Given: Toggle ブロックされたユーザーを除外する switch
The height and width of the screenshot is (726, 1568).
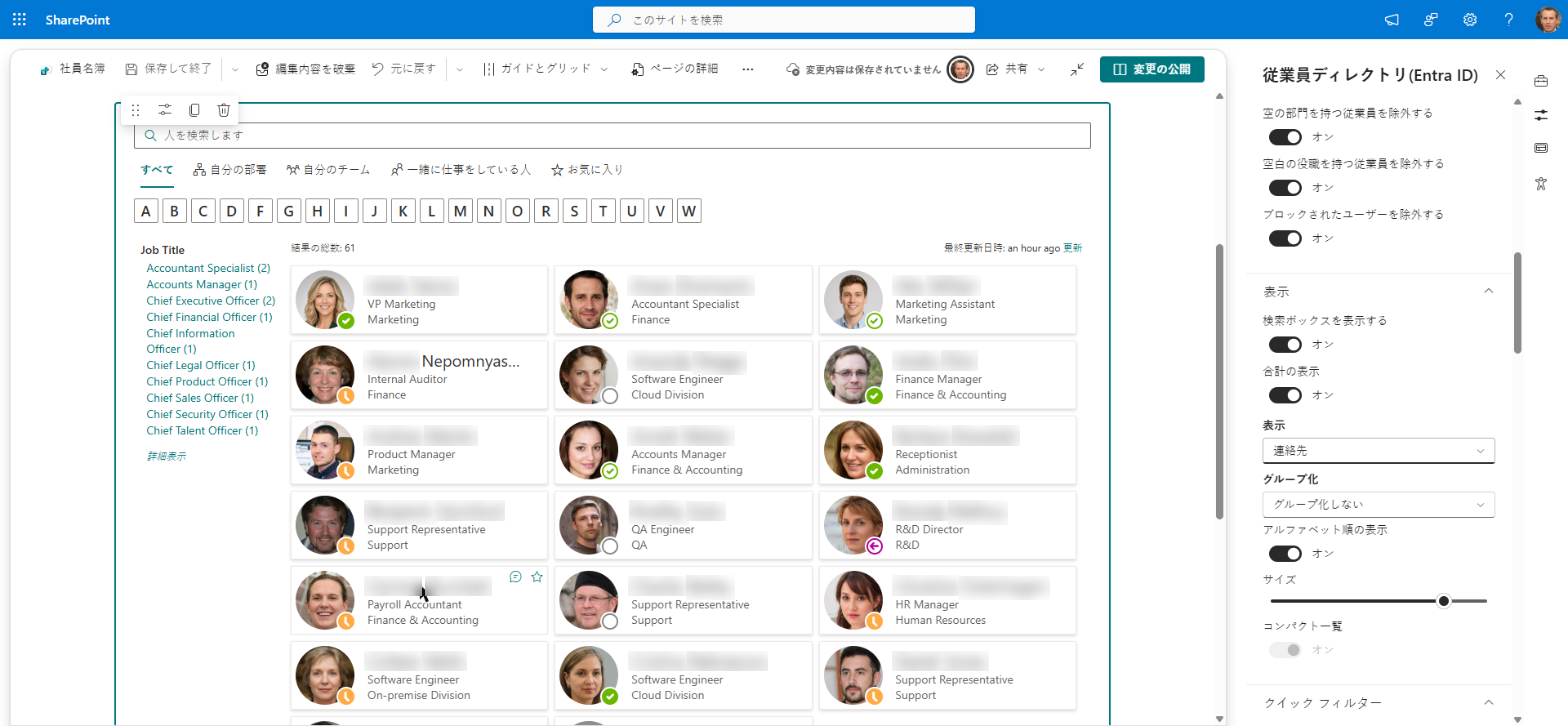Looking at the screenshot, I should tap(1285, 238).
